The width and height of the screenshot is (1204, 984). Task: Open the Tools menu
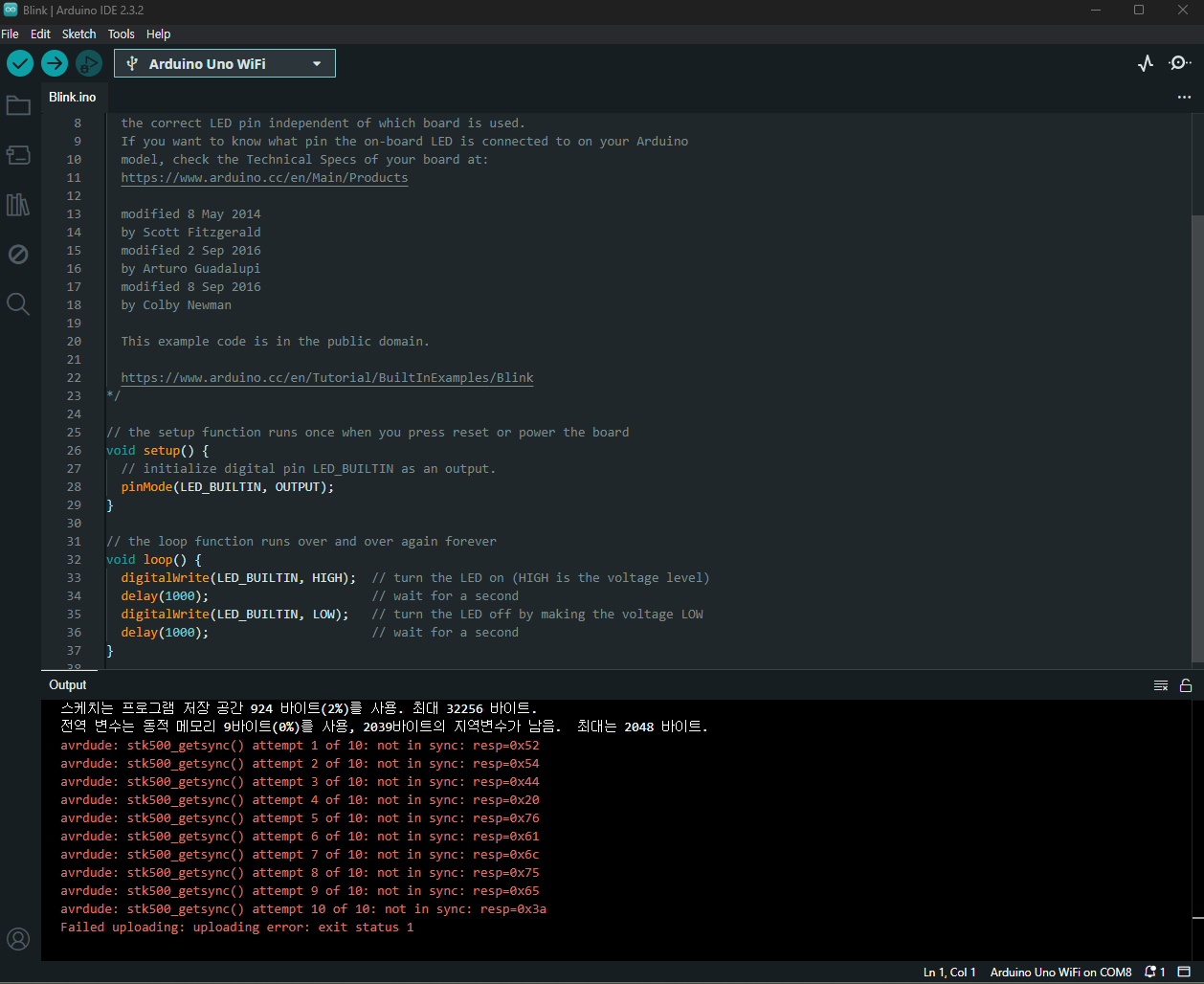(x=122, y=34)
